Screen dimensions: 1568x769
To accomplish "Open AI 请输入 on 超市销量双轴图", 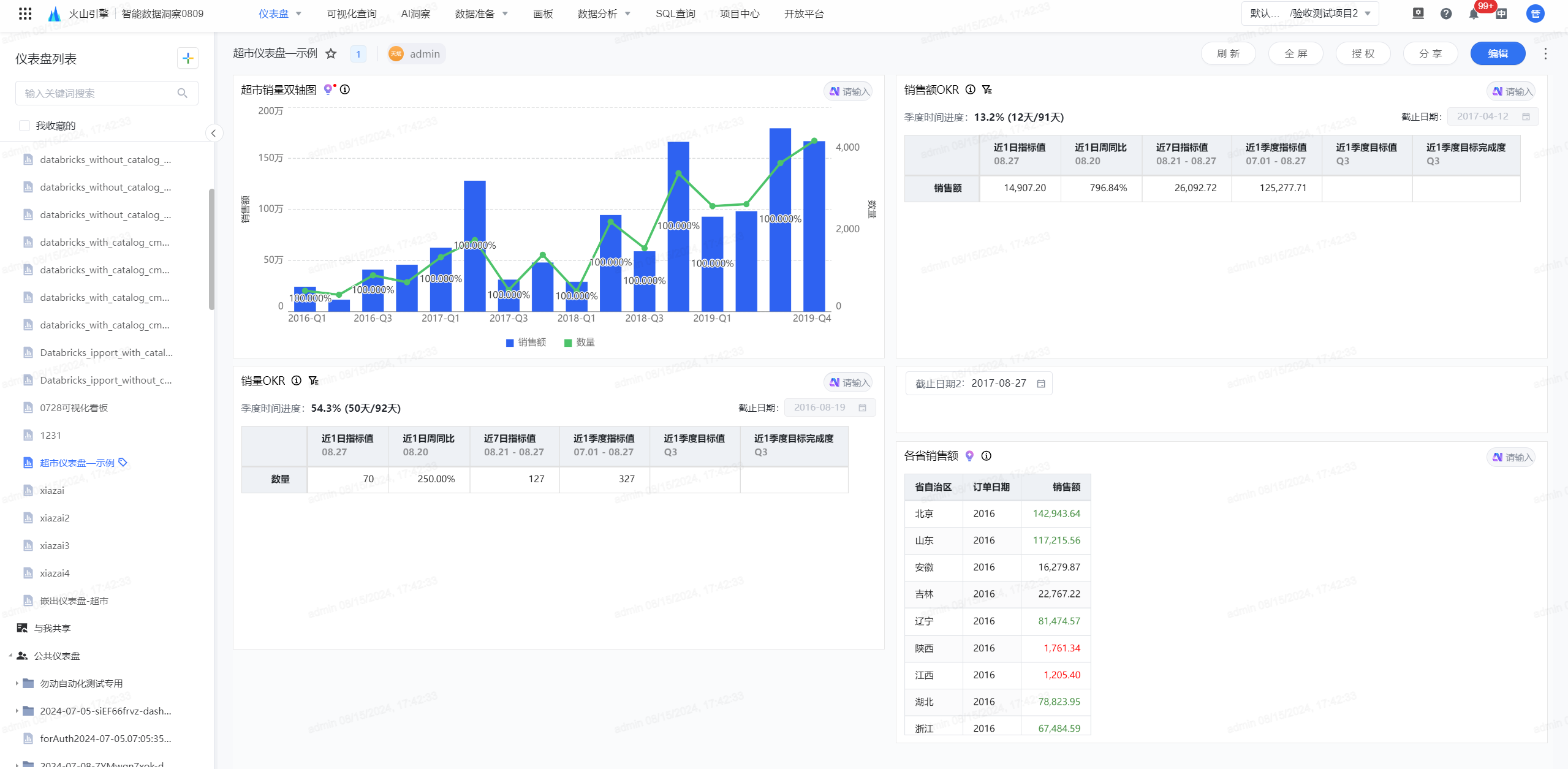I will point(849,91).
